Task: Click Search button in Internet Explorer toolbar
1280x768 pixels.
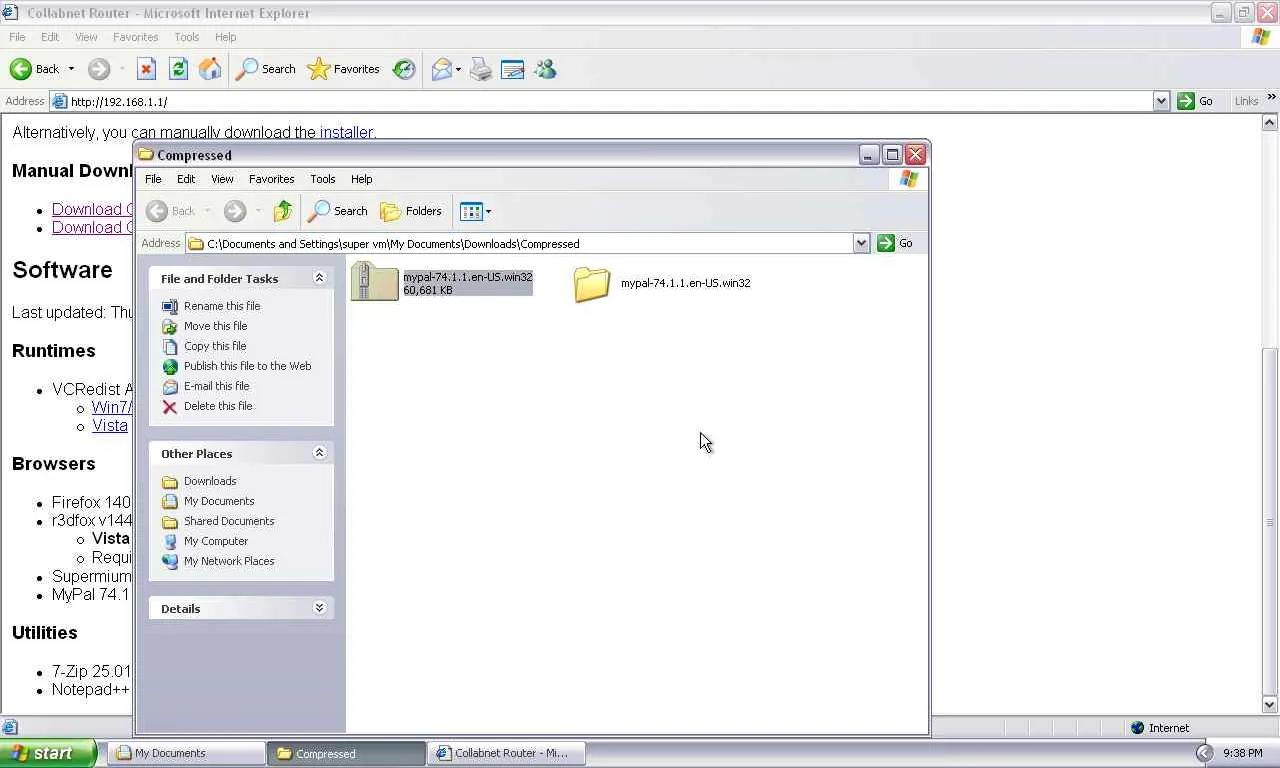Action: 265,69
